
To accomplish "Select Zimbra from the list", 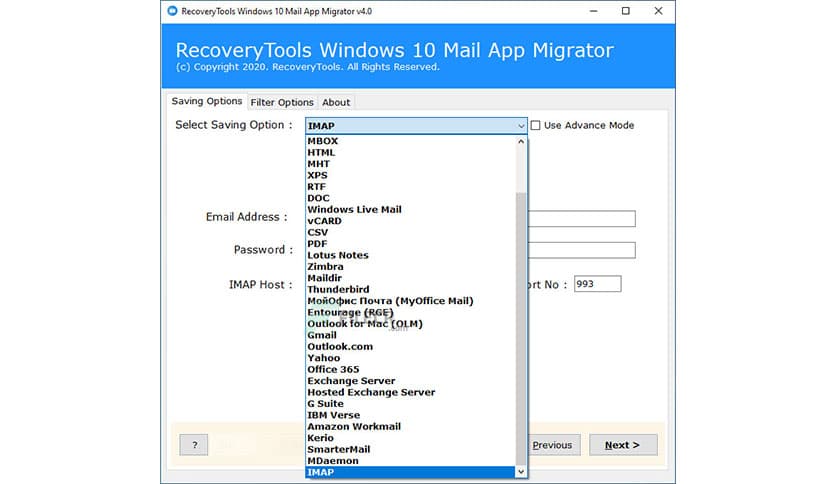I will point(411,267).
